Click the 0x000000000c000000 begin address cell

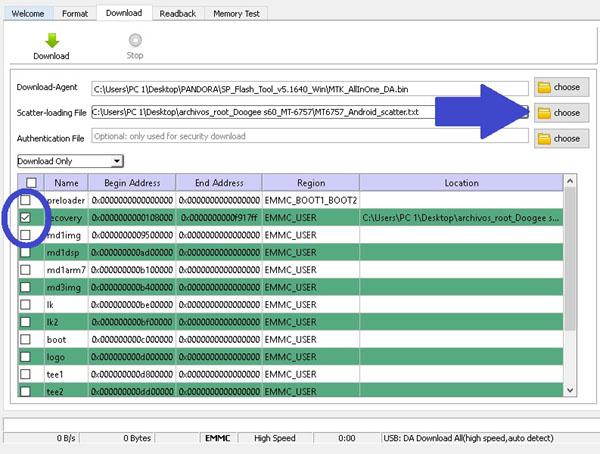pyautogui.click(x=132, y=340)
